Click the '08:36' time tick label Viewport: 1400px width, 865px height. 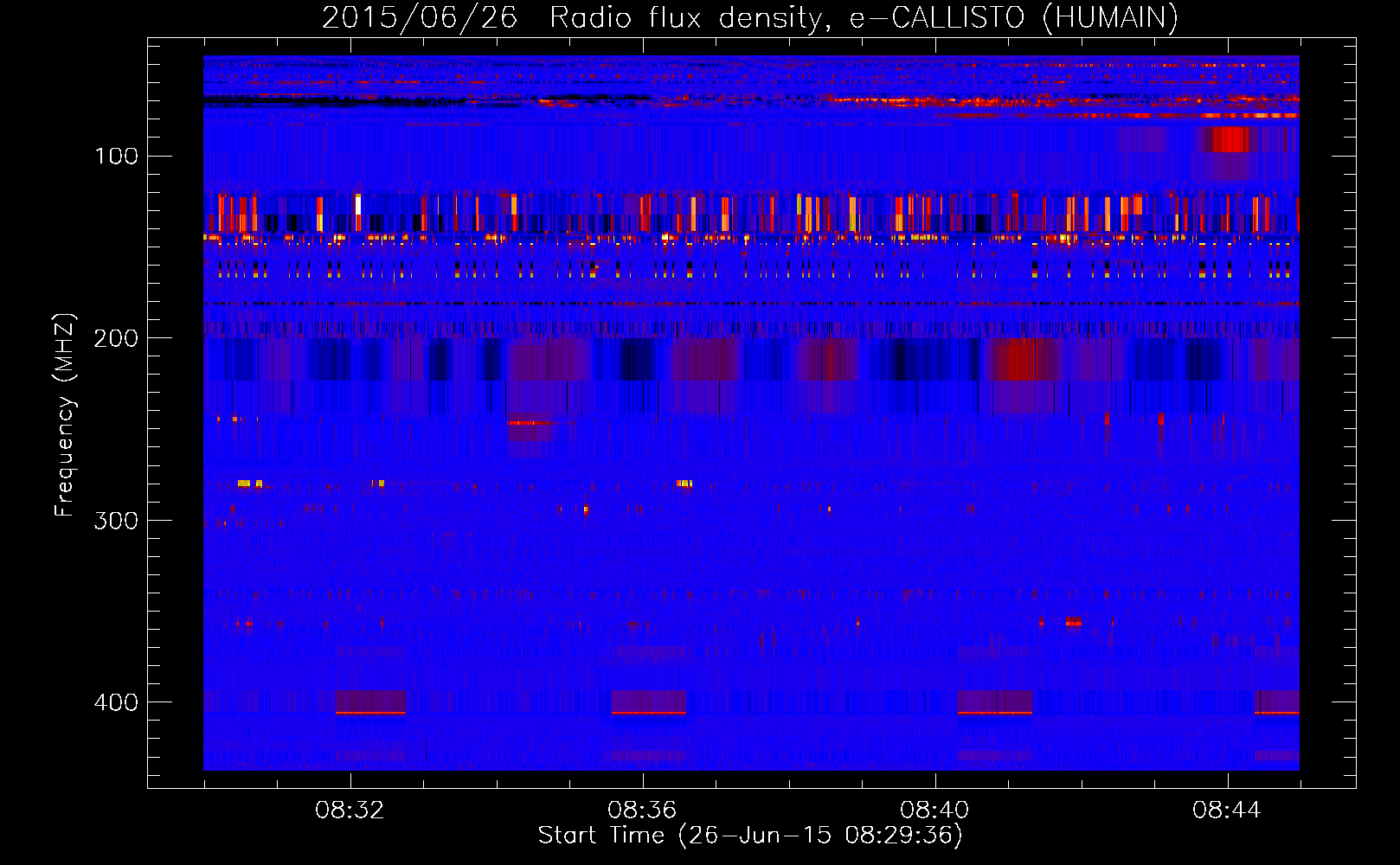[x=642, y=811]
